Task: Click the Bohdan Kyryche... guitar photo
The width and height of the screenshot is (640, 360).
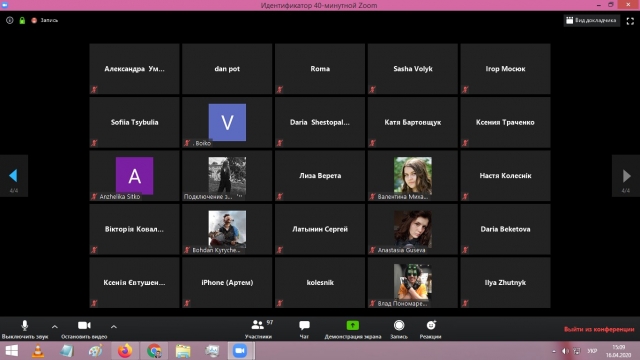Action: [x=227, y=229]
